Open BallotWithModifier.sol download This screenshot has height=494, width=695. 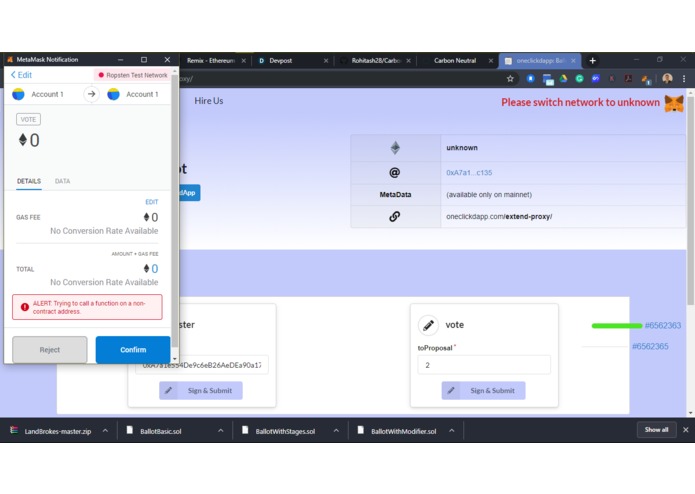(397, 431)
